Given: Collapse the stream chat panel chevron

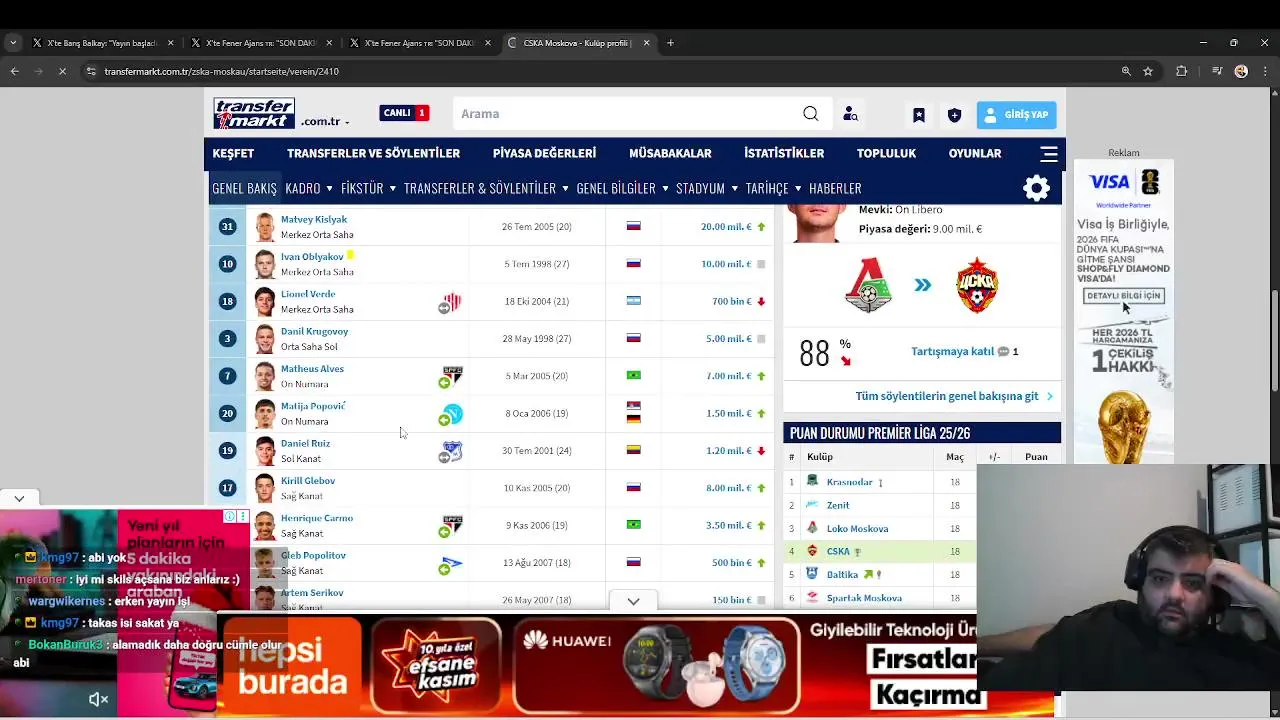Looking at the screenshot, I should coord(19,498).
